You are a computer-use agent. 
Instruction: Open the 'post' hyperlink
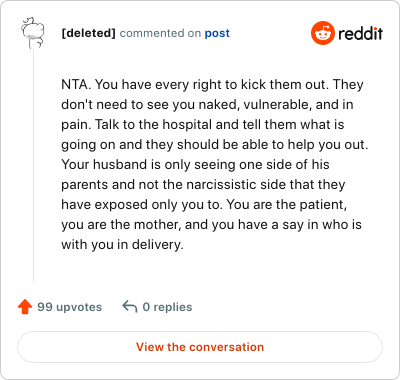pyautogui.click(x=217, y=33)
